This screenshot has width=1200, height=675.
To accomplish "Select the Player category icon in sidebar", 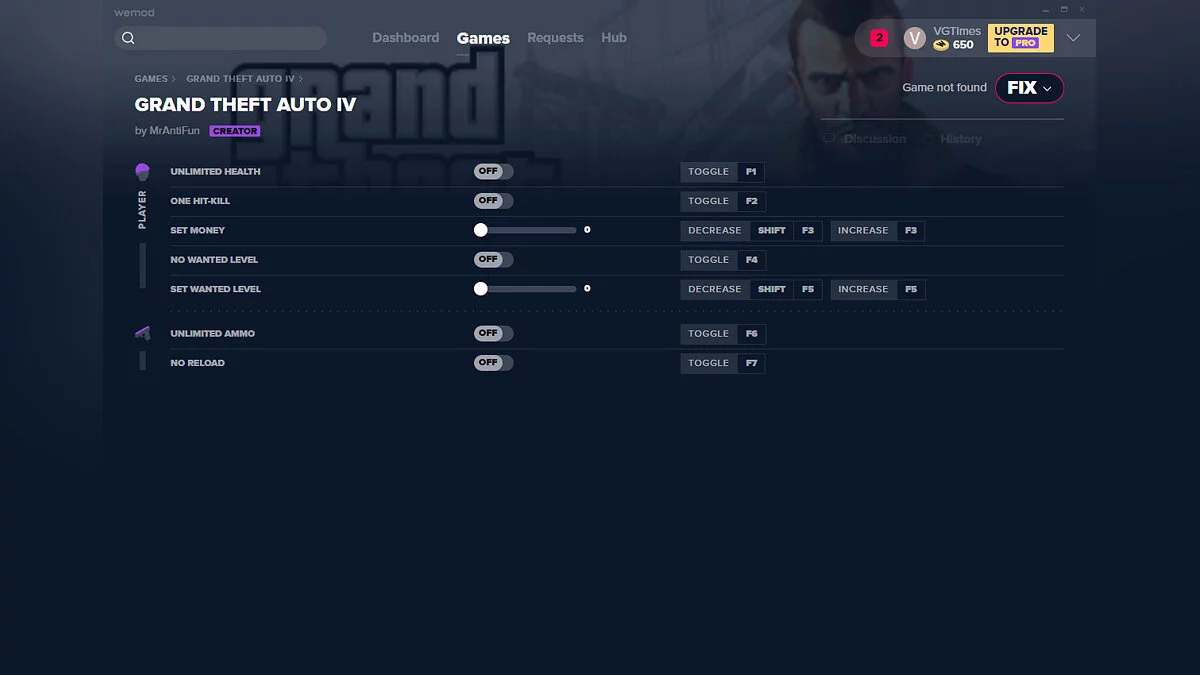I will coord(142,171).
